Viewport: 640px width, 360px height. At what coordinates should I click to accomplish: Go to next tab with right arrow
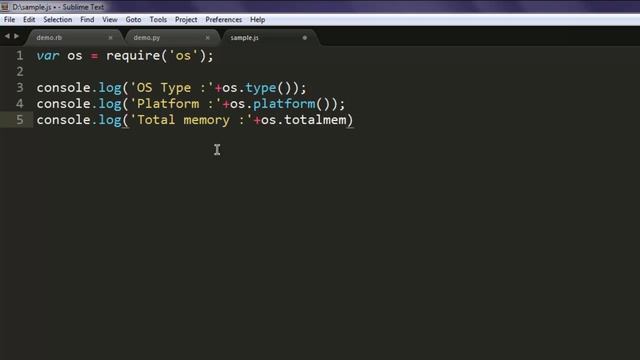coord(16,36)
